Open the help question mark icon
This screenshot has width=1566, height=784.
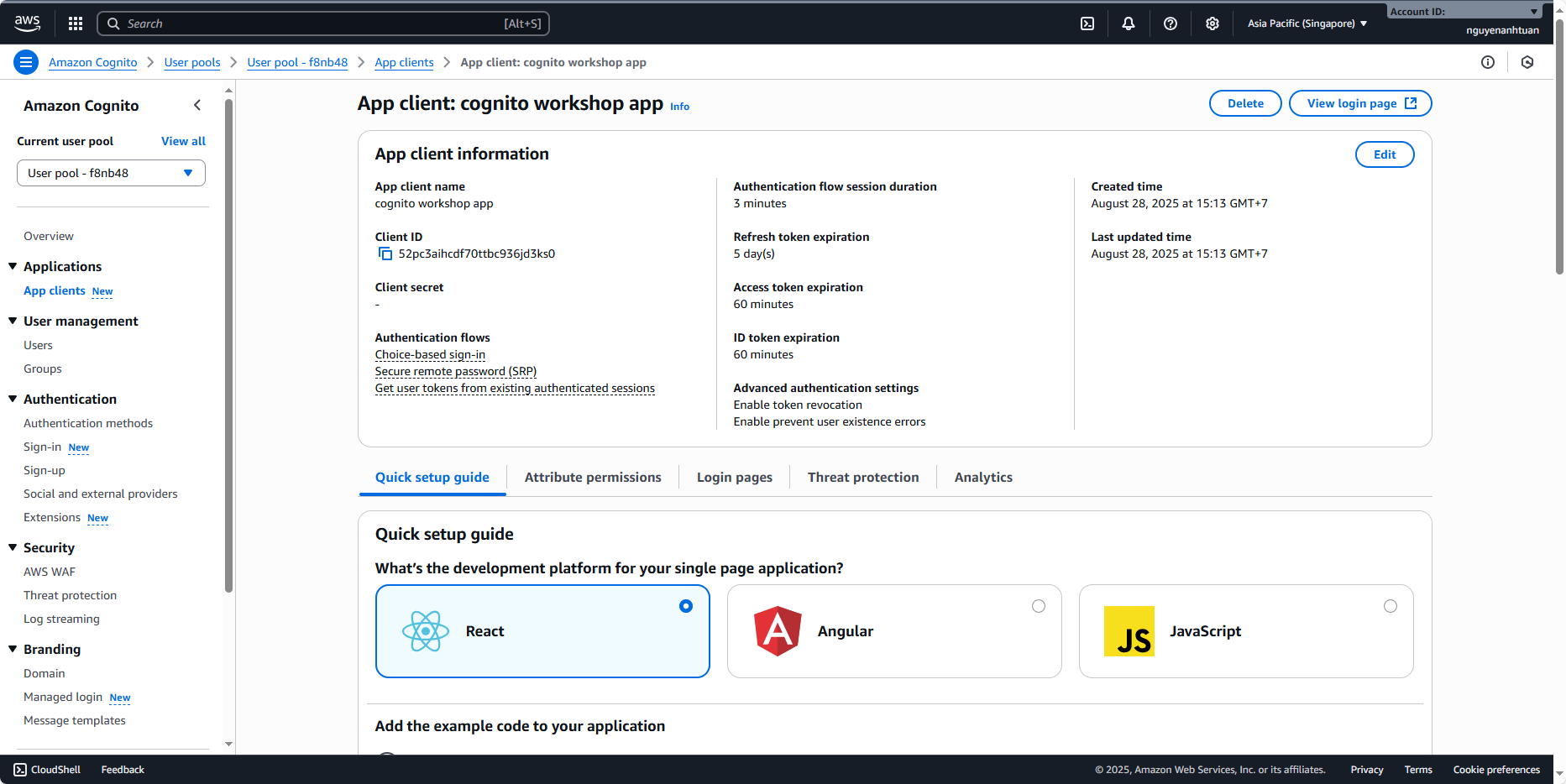(x=1171, y=24)
